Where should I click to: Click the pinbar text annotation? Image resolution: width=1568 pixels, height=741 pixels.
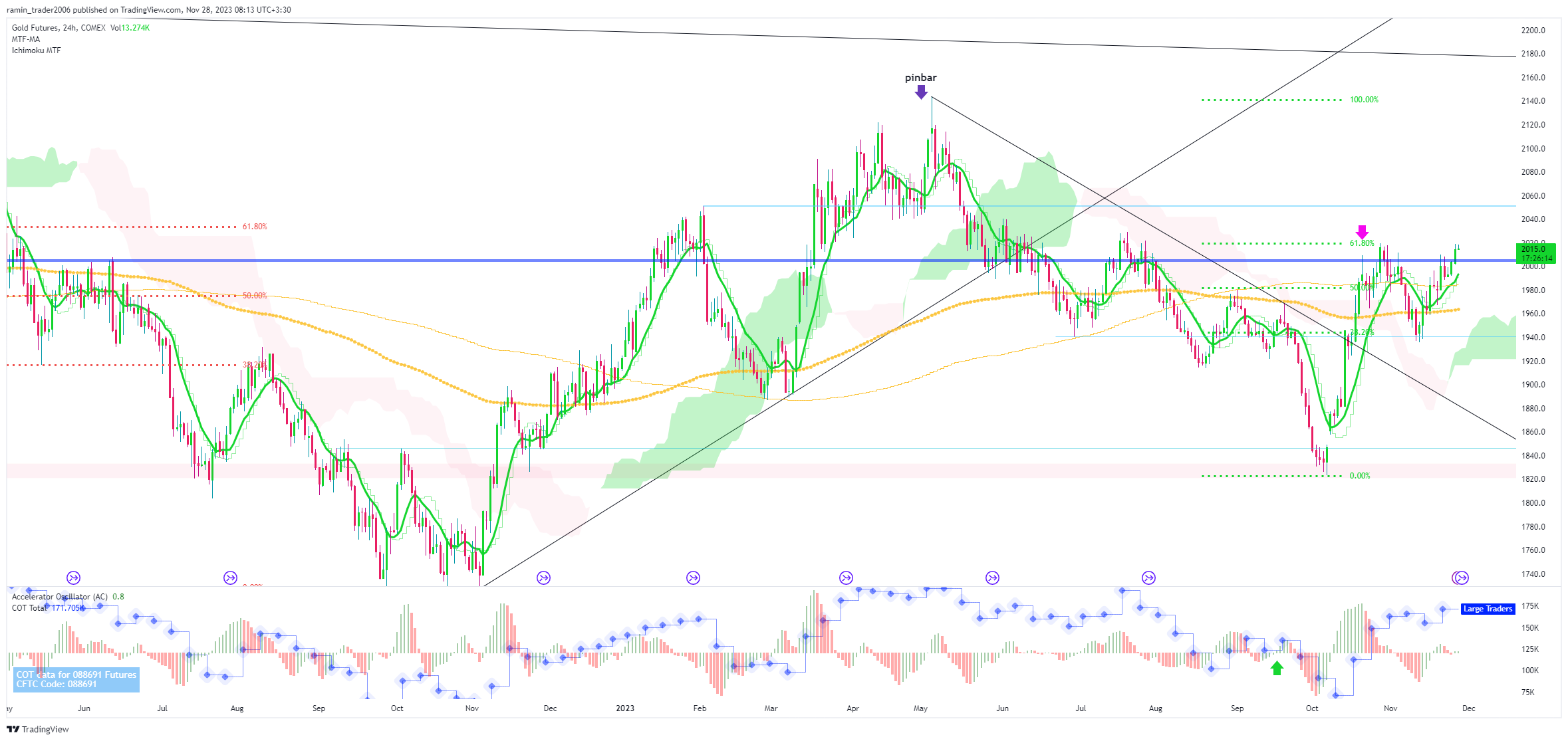[920, 78]
